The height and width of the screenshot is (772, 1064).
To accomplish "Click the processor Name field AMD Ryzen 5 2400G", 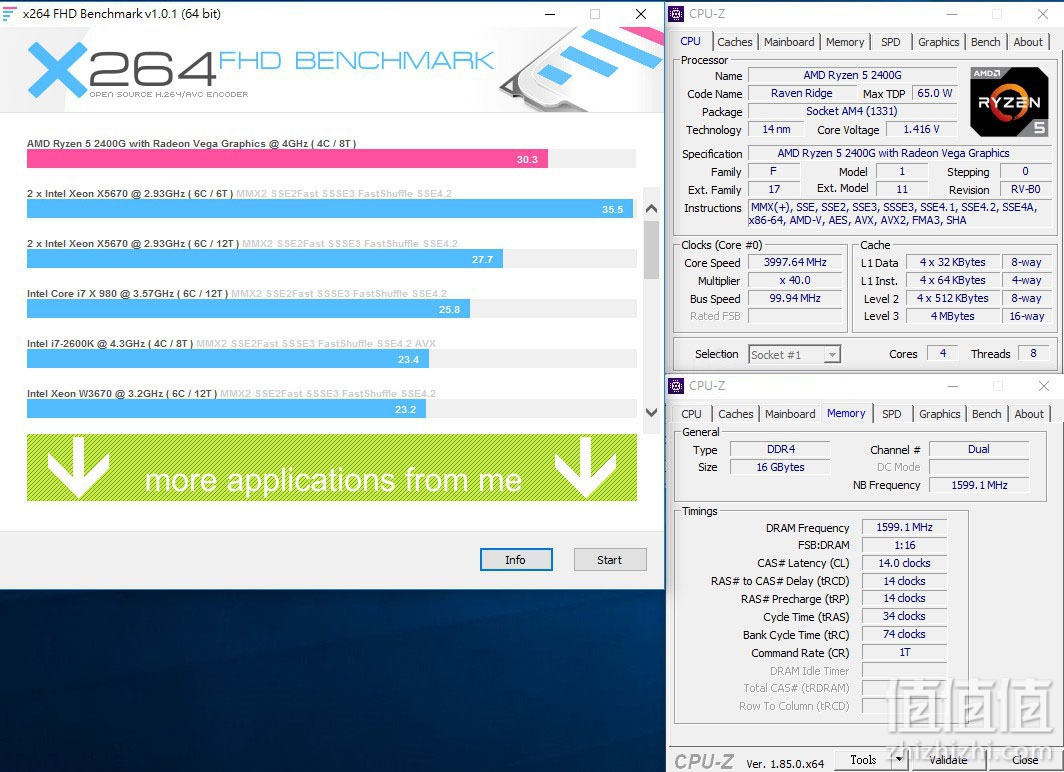I will 852,75.
